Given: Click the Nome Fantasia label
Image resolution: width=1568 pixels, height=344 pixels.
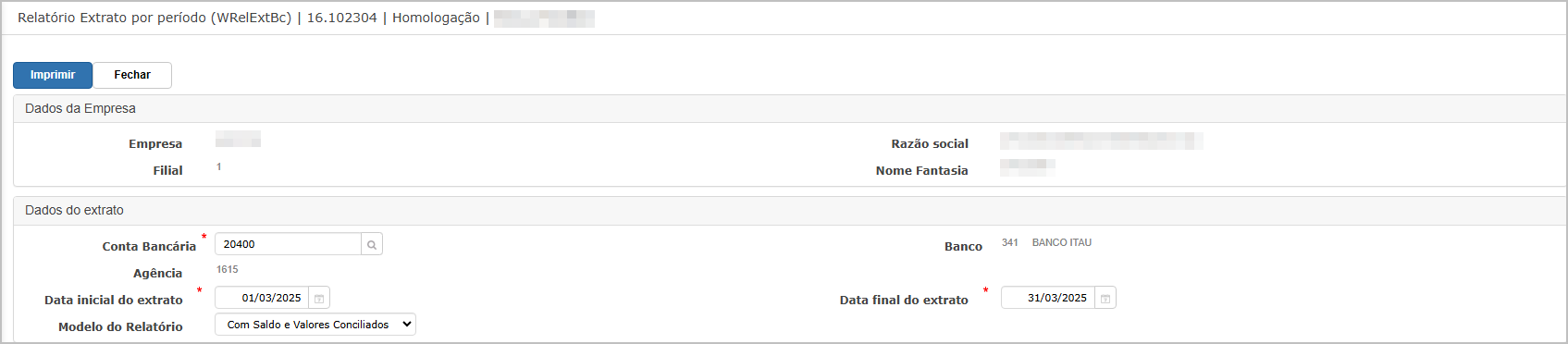Looking at the screenshot, I should (x=922, y=170).
